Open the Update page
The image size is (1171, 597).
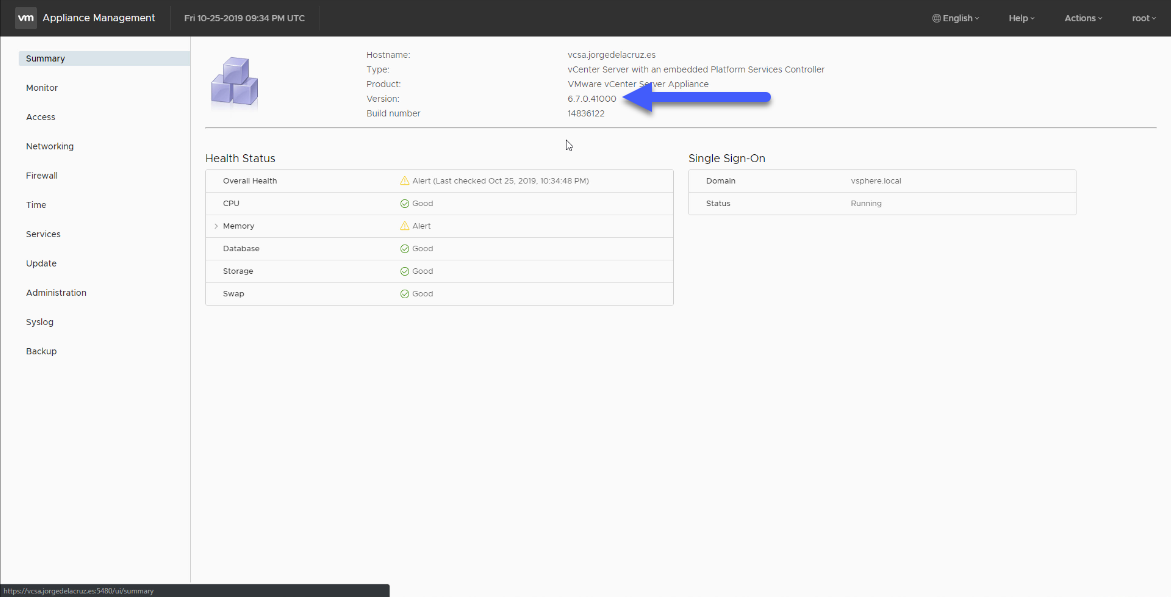(41, 264)
